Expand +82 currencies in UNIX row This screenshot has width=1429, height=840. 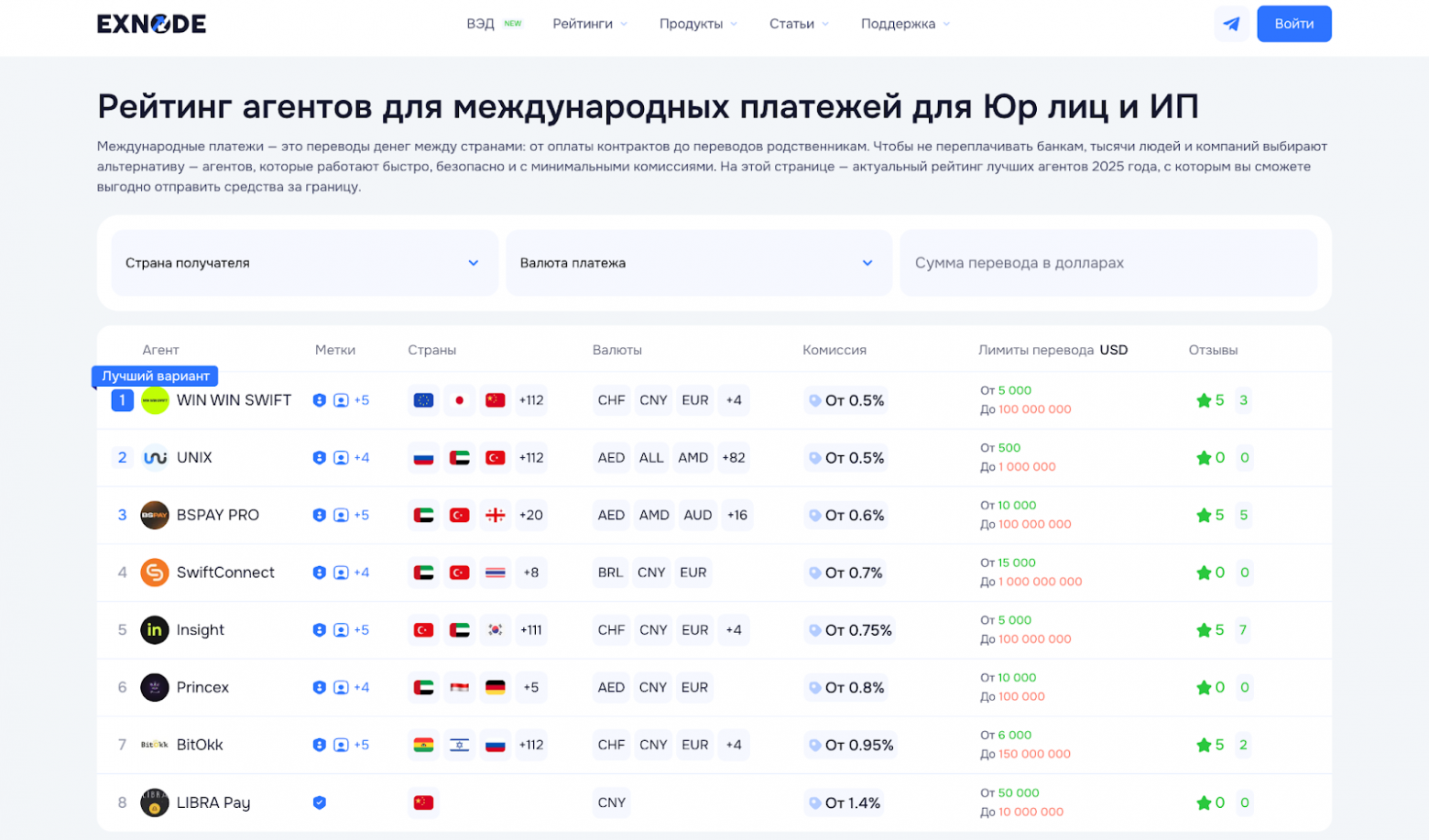[734, 458]
